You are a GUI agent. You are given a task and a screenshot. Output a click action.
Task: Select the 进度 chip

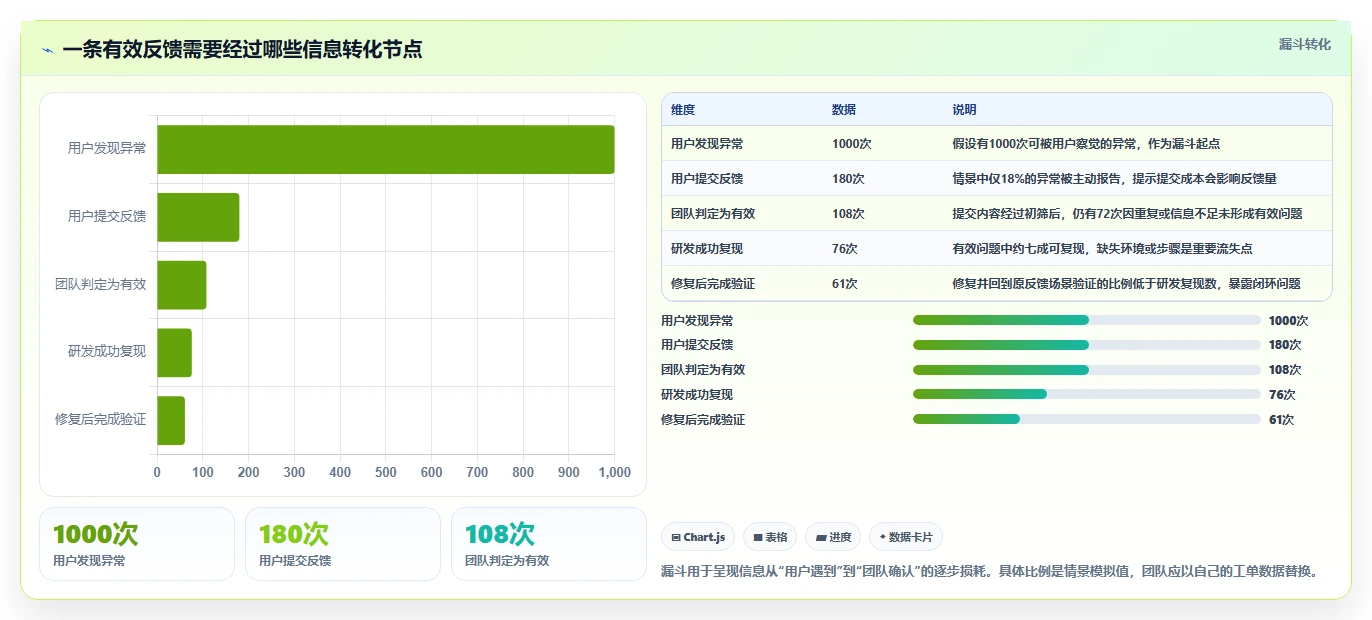click(833, 537)
